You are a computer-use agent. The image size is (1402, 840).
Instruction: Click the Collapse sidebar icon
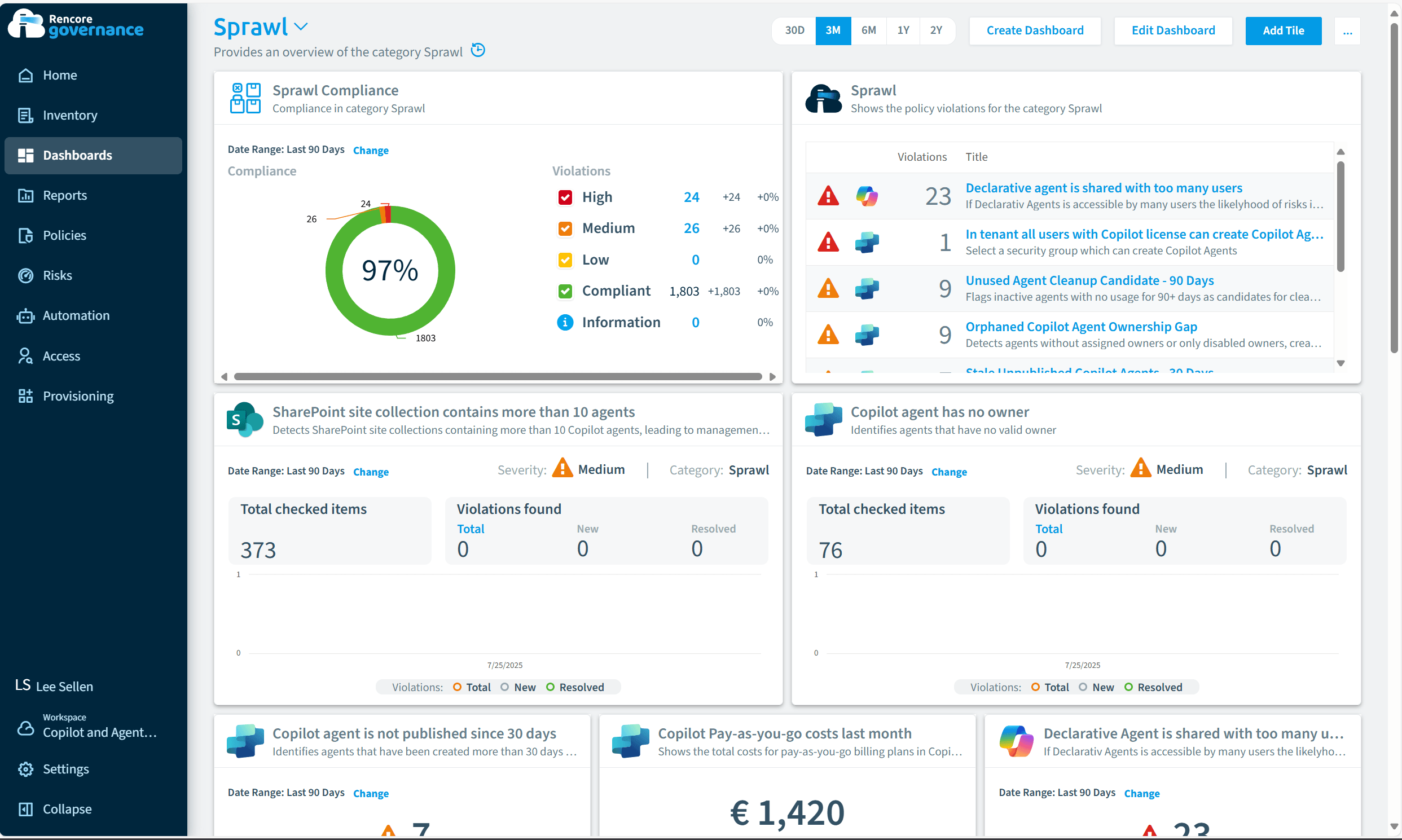[x=25, y=810]
